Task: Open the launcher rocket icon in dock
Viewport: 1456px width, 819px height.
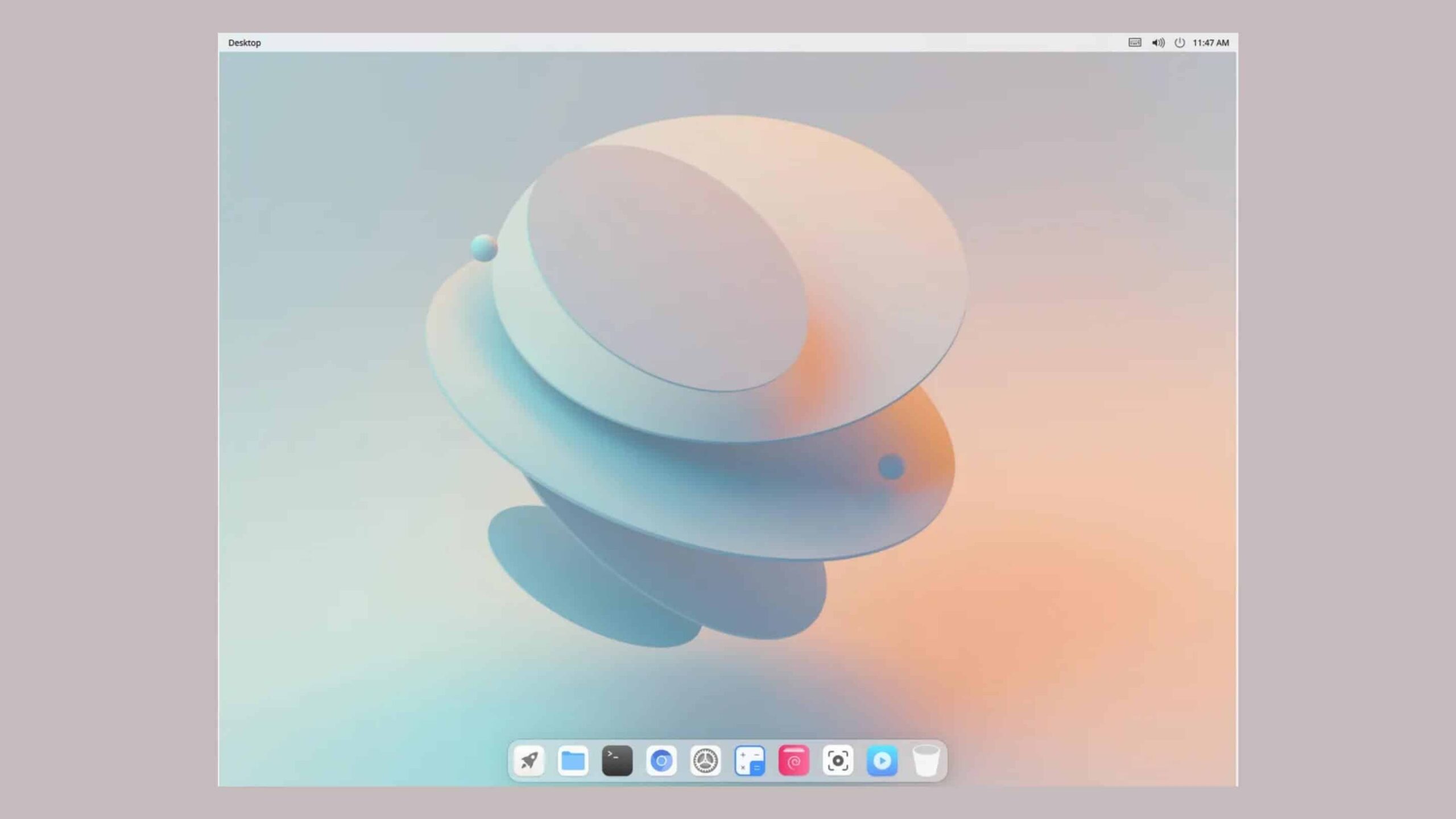Action: [529, 760]
